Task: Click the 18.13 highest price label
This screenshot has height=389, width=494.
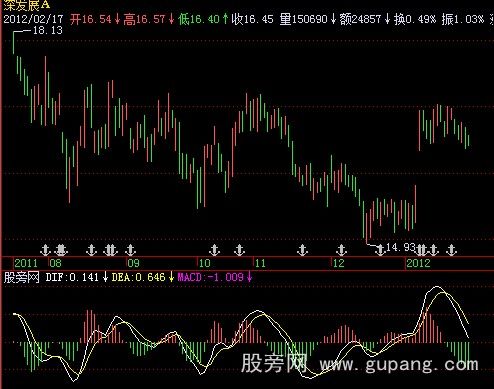Action: coord(48,30)
